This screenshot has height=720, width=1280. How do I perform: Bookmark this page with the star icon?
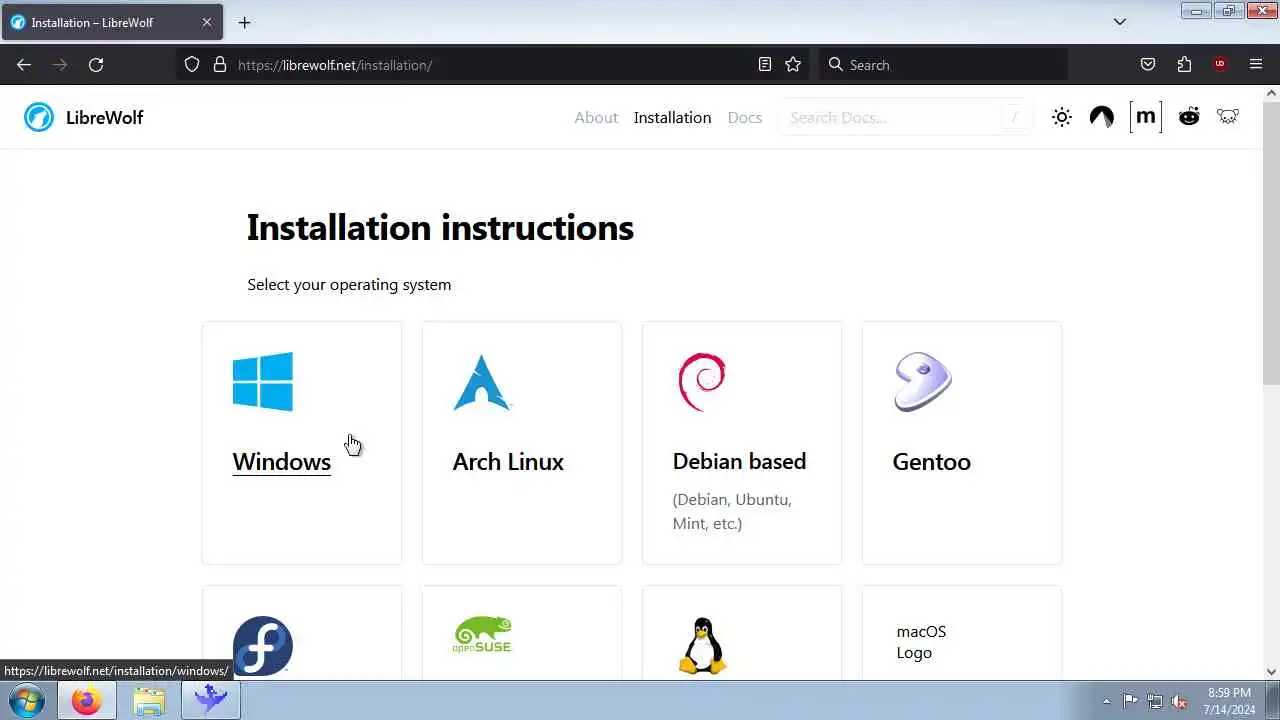(793, 64)
